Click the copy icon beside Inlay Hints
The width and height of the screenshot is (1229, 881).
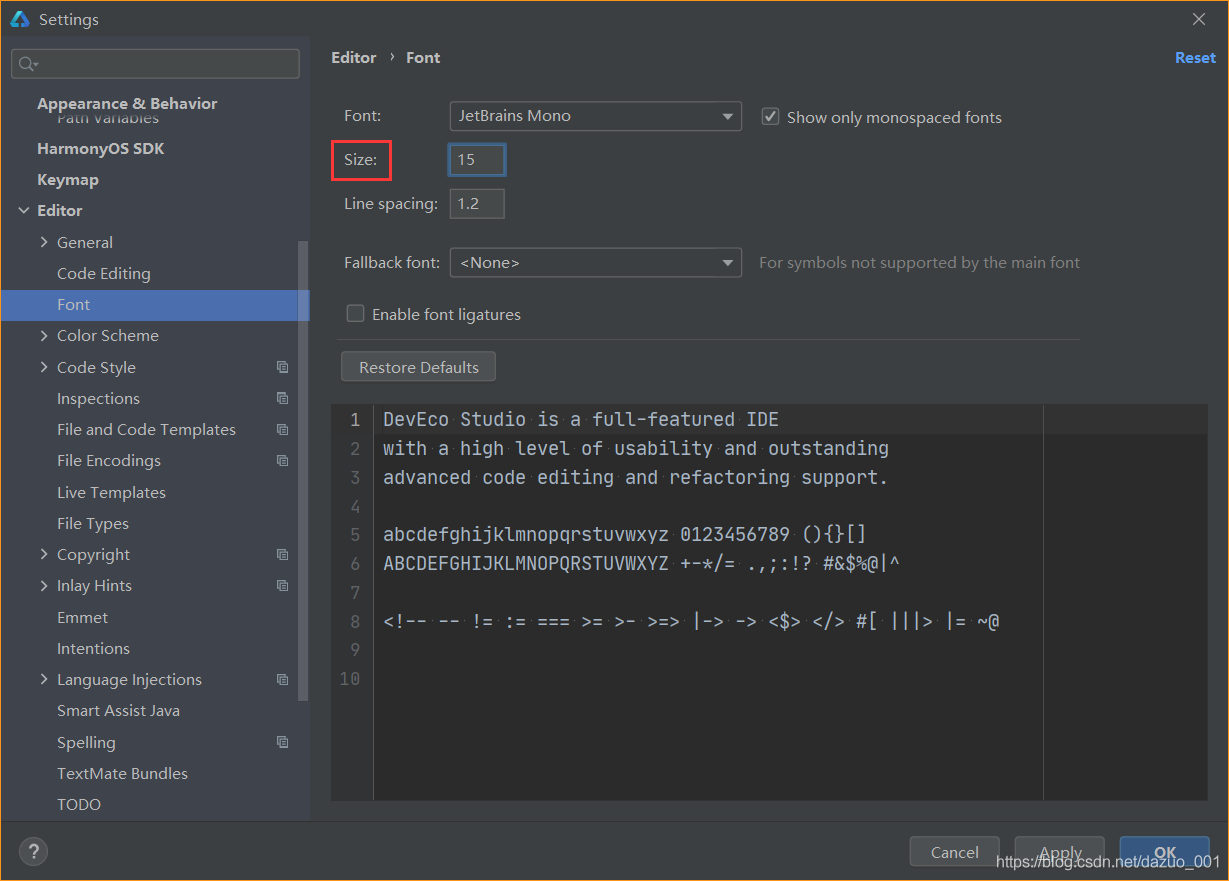(x=283, y=585)
